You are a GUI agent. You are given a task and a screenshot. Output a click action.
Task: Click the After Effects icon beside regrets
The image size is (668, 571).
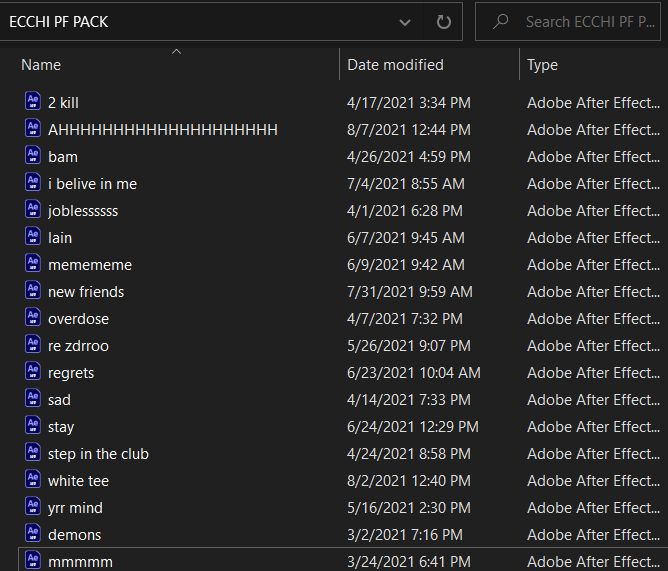pos(33,372)
